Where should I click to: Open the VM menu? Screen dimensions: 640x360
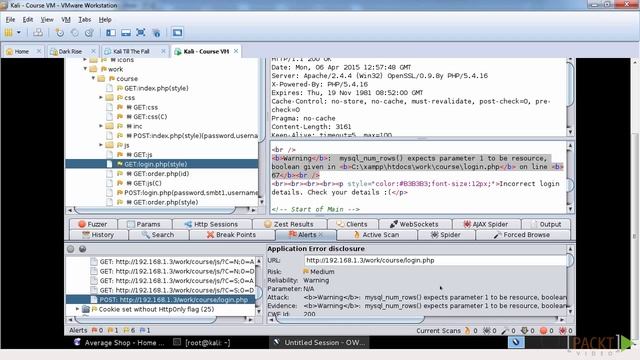(x=66, y=20)
